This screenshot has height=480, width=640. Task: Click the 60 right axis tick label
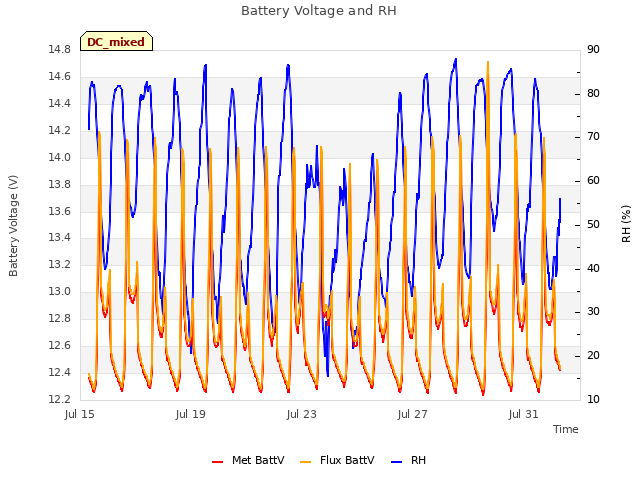coord(593,181)
